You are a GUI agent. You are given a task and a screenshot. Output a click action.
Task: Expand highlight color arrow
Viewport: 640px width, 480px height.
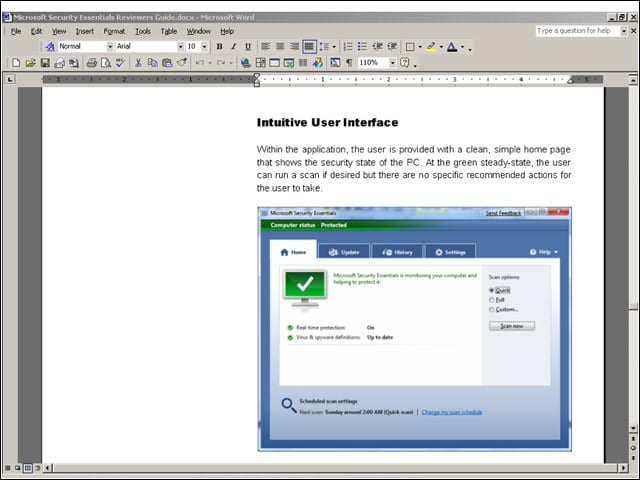point(441,47)
